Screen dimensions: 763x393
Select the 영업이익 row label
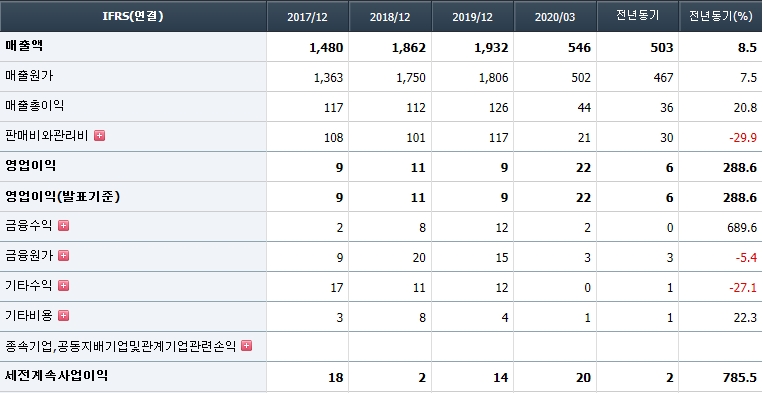30,166
